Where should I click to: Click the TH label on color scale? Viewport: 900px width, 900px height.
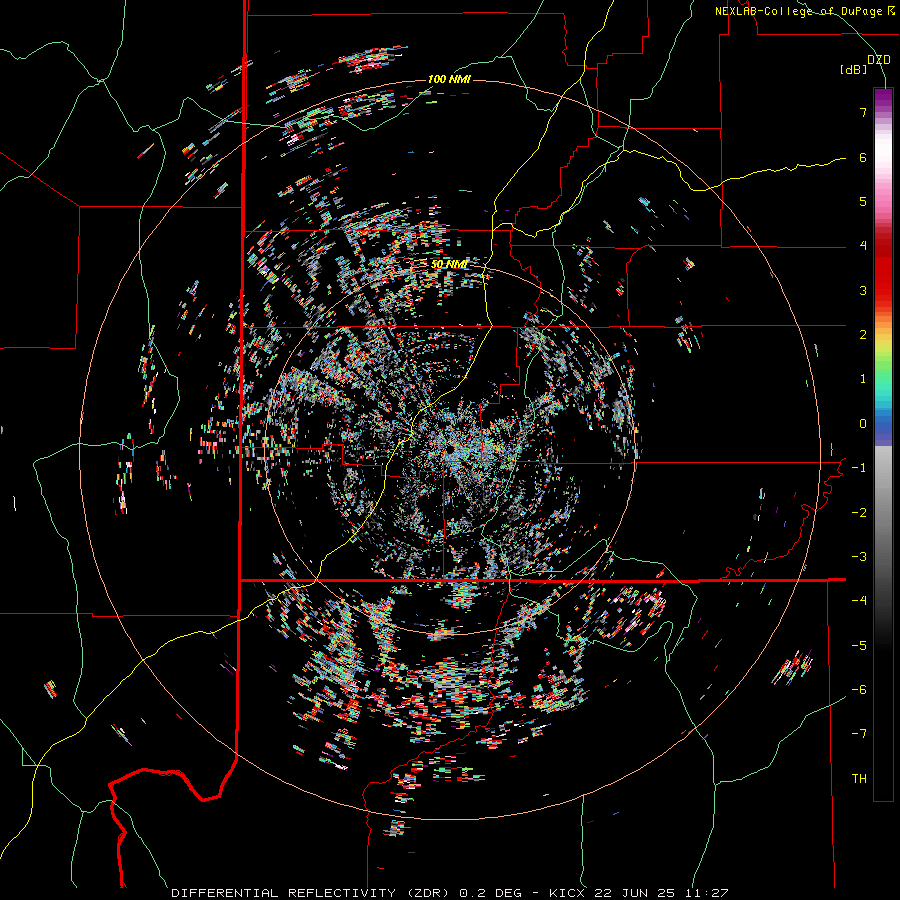click(859, 779)
